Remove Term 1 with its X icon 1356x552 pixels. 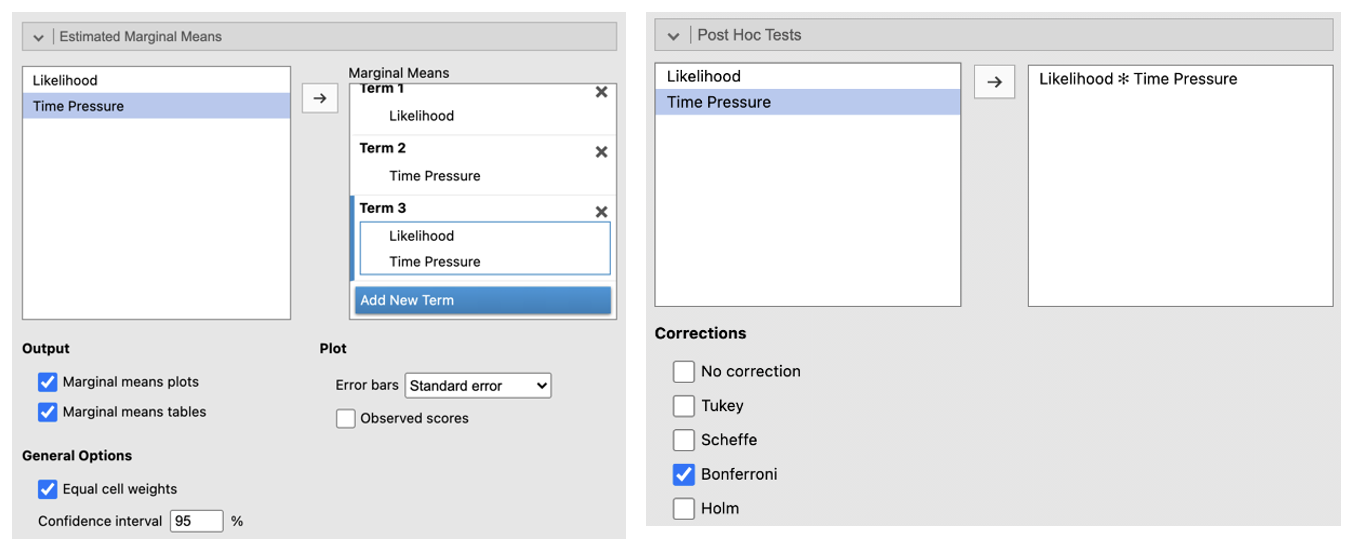(x=601, y=92)
